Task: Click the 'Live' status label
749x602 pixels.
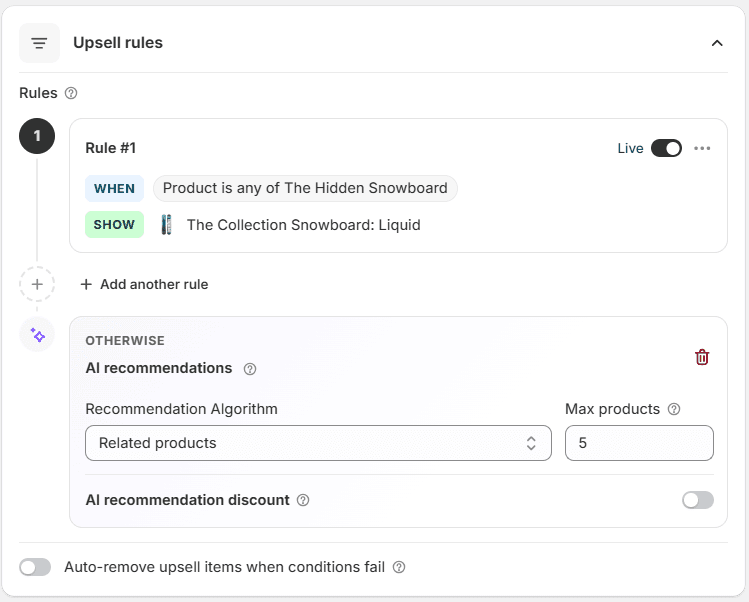Action: point(630,148)
